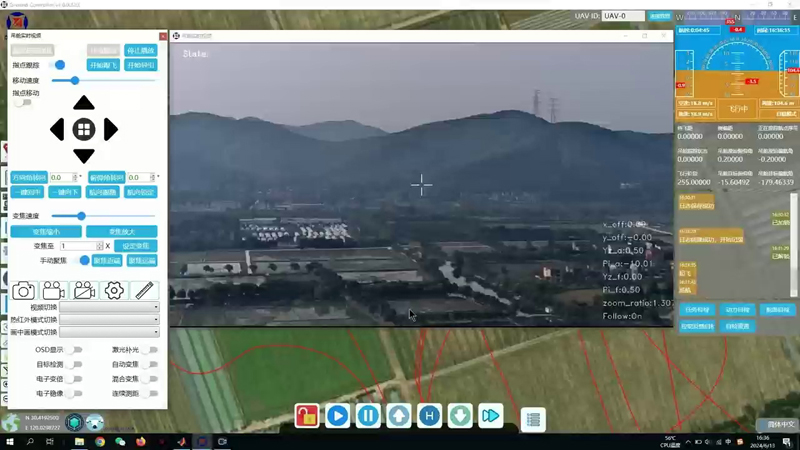Pan gimbal right with the right arrow
800x450 pixels.
click(x=111, y=129)
